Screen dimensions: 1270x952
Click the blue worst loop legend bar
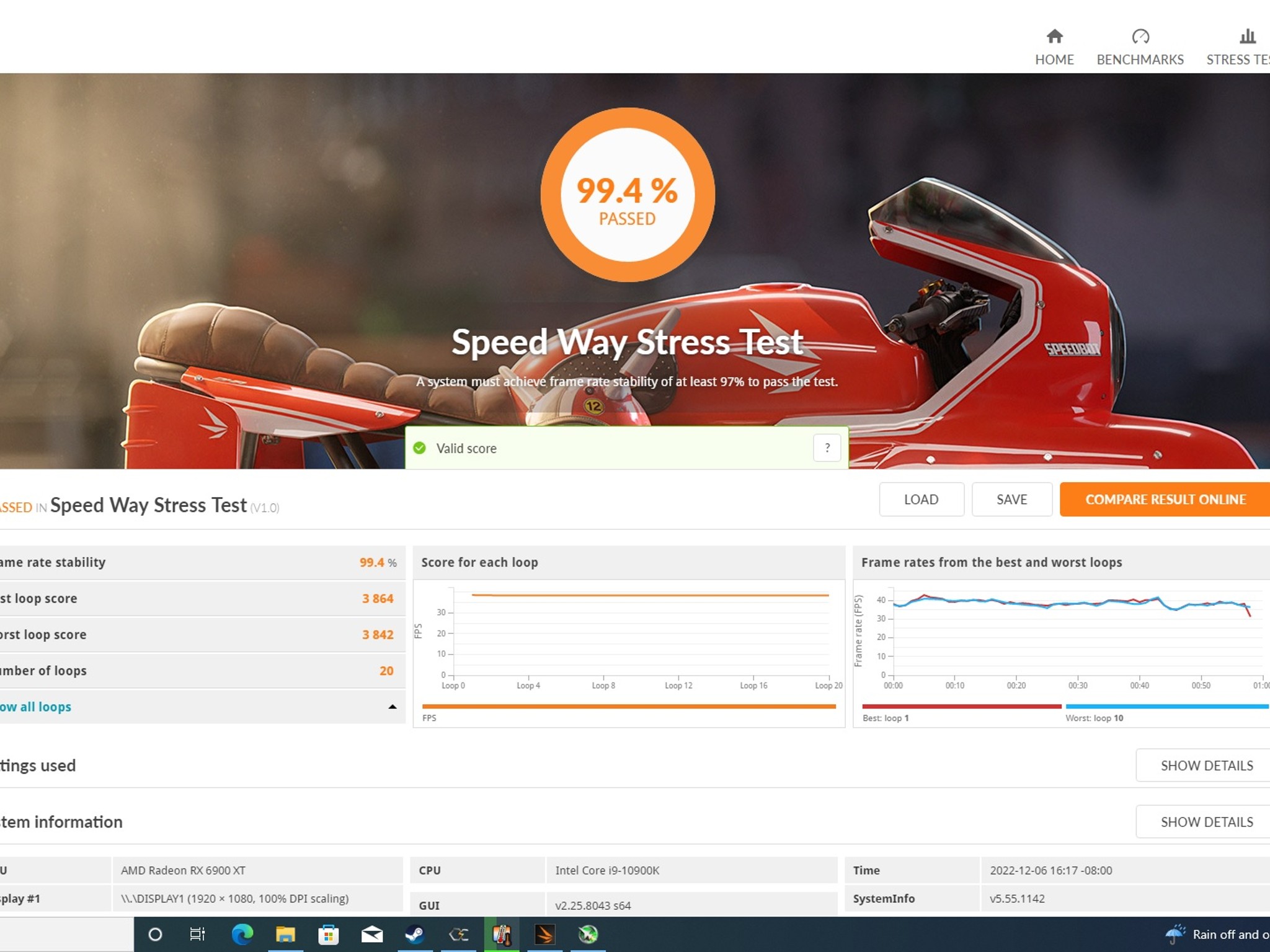1166,706
